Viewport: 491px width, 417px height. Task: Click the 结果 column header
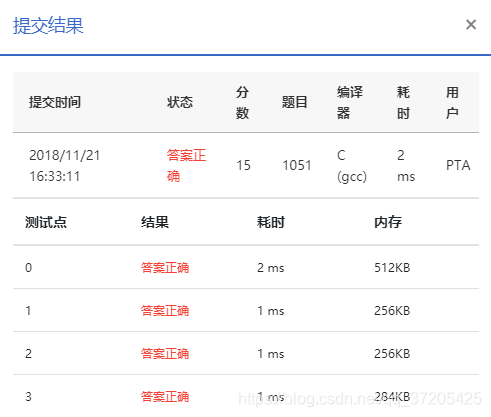click(x=155, y=222)
